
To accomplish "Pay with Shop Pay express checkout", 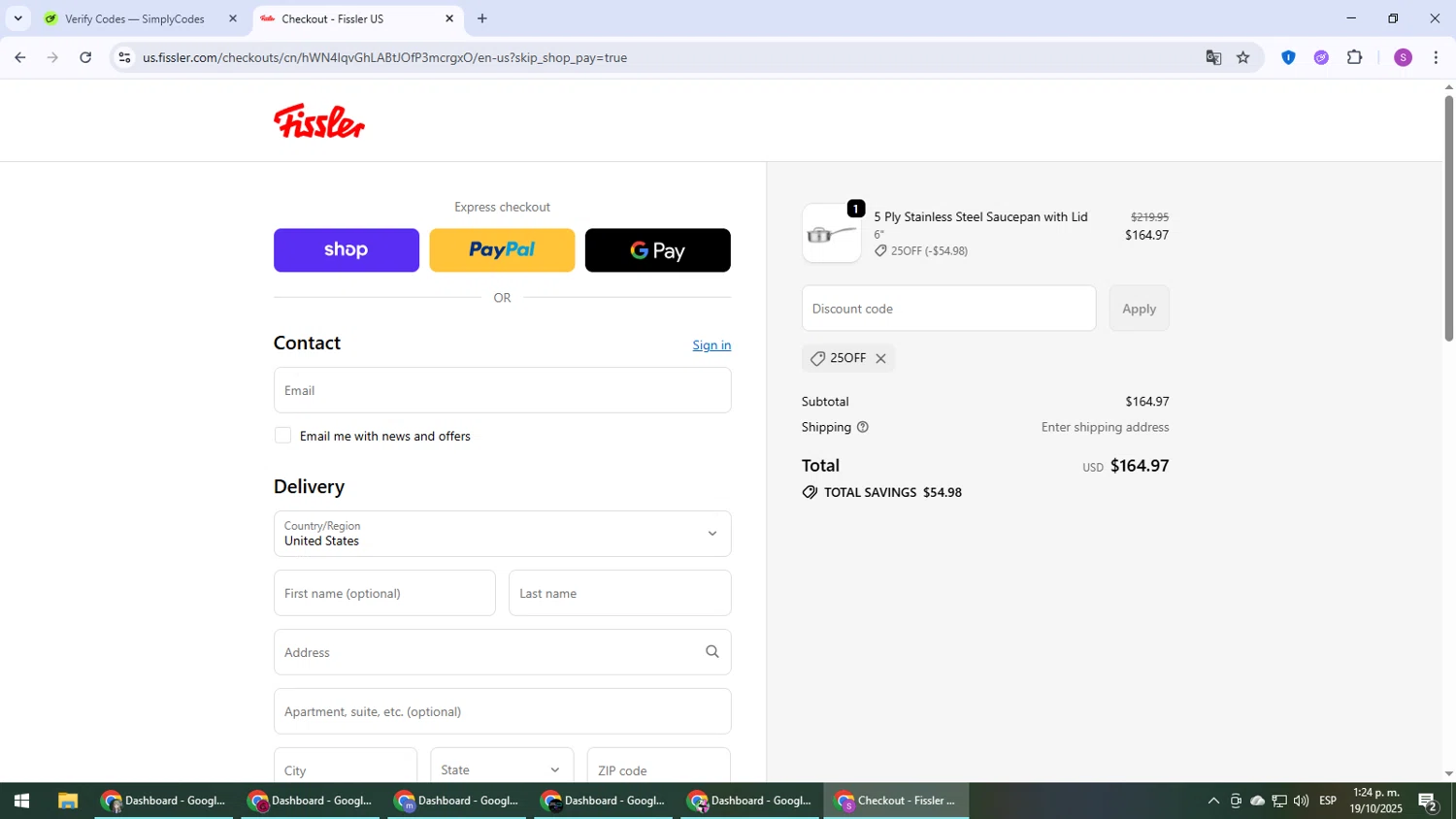I will click(x=347, y=250).
